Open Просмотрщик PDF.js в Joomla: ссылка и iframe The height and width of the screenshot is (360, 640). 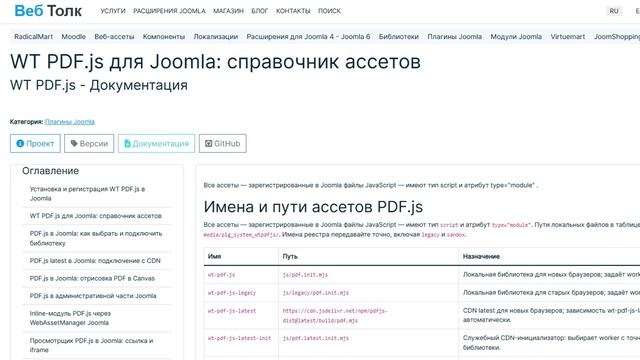pyautogui.click(x=91, y=345)
